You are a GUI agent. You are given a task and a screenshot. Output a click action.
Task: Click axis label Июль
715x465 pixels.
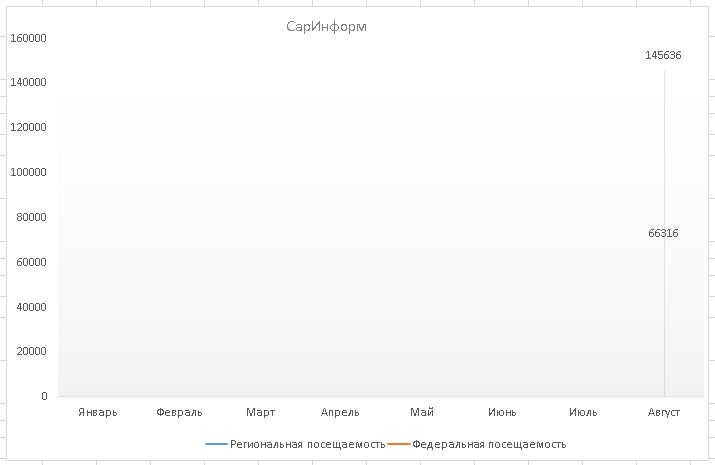click(x=583, y=412)
